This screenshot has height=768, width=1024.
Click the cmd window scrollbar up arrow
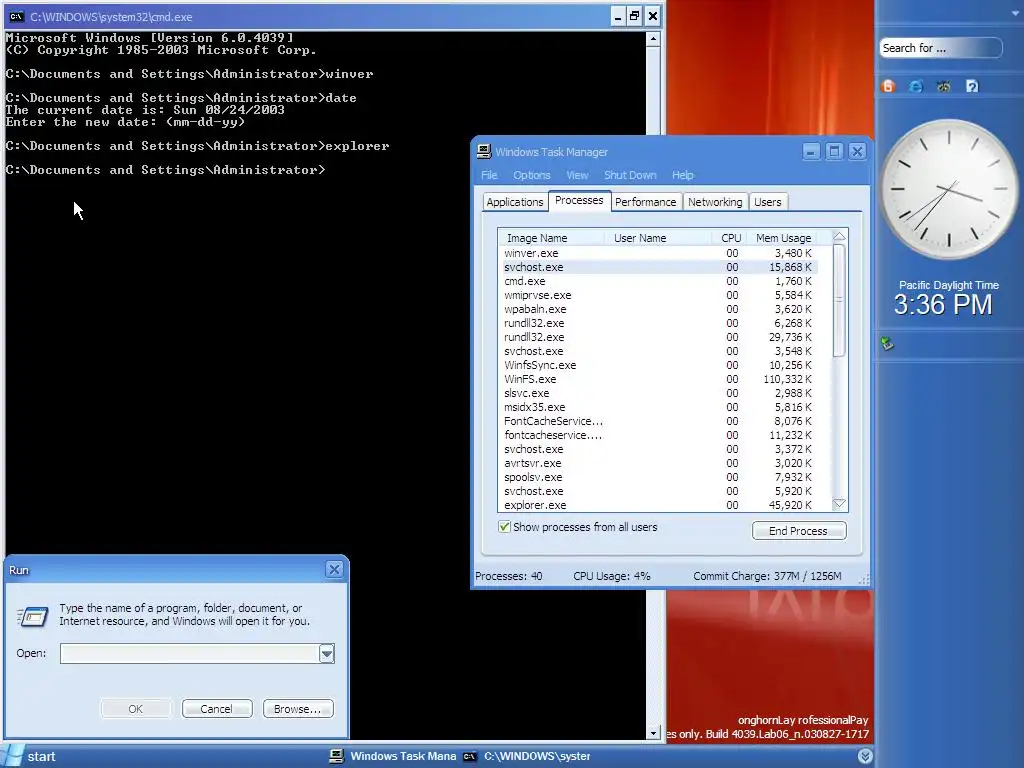click(x=653, y=39)
